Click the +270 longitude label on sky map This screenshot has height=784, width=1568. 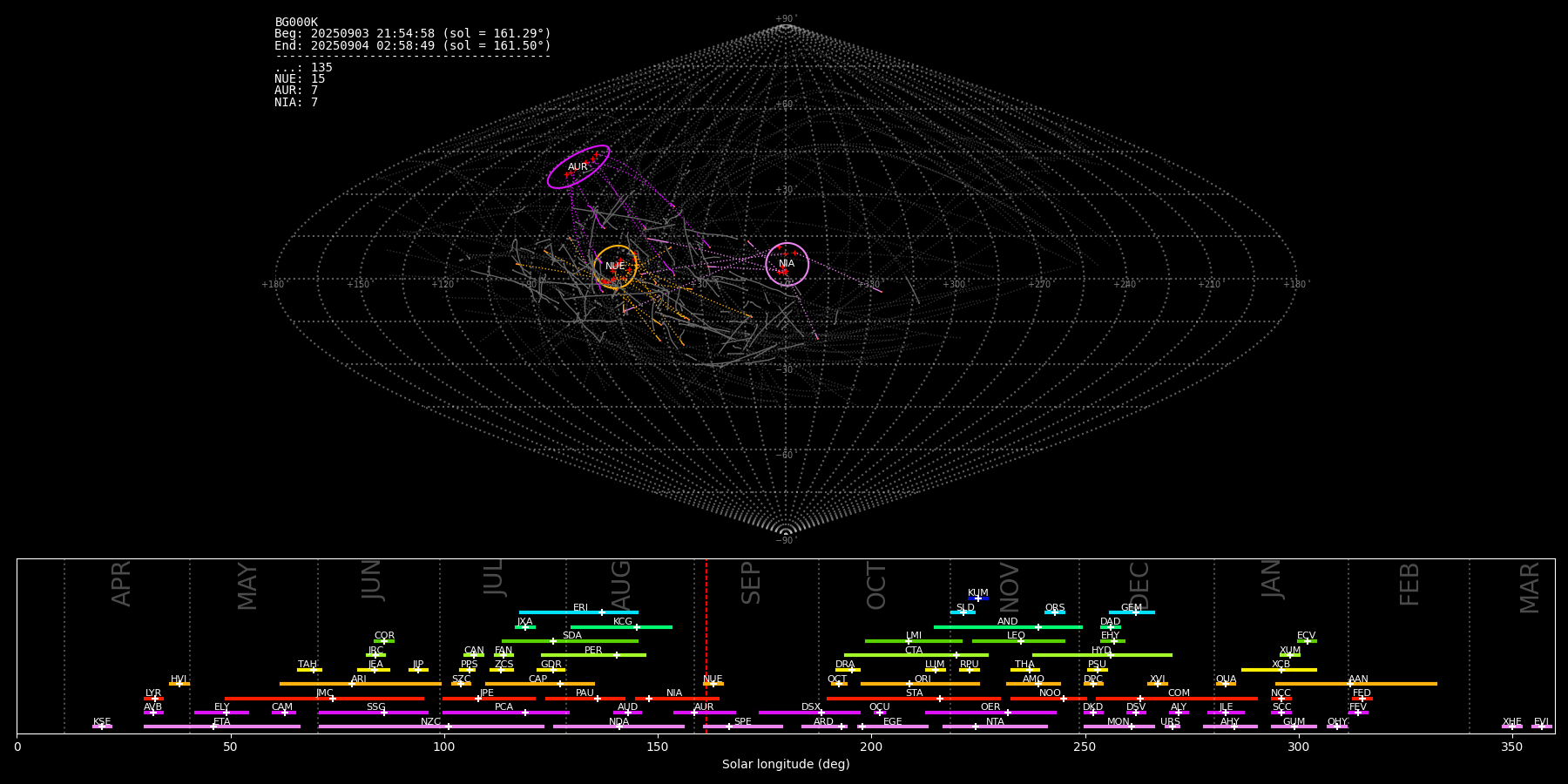1040,284
